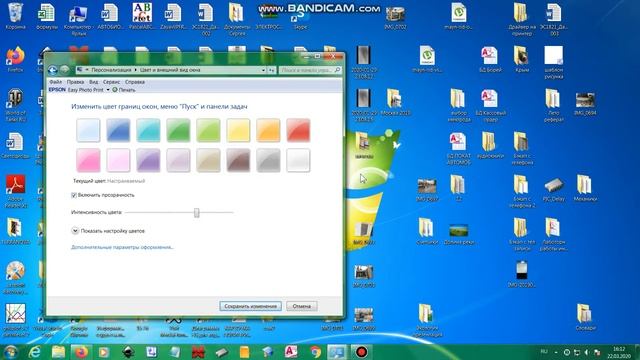Choose the teal color swatch
The image size is (640, 360).
point(148,130)
